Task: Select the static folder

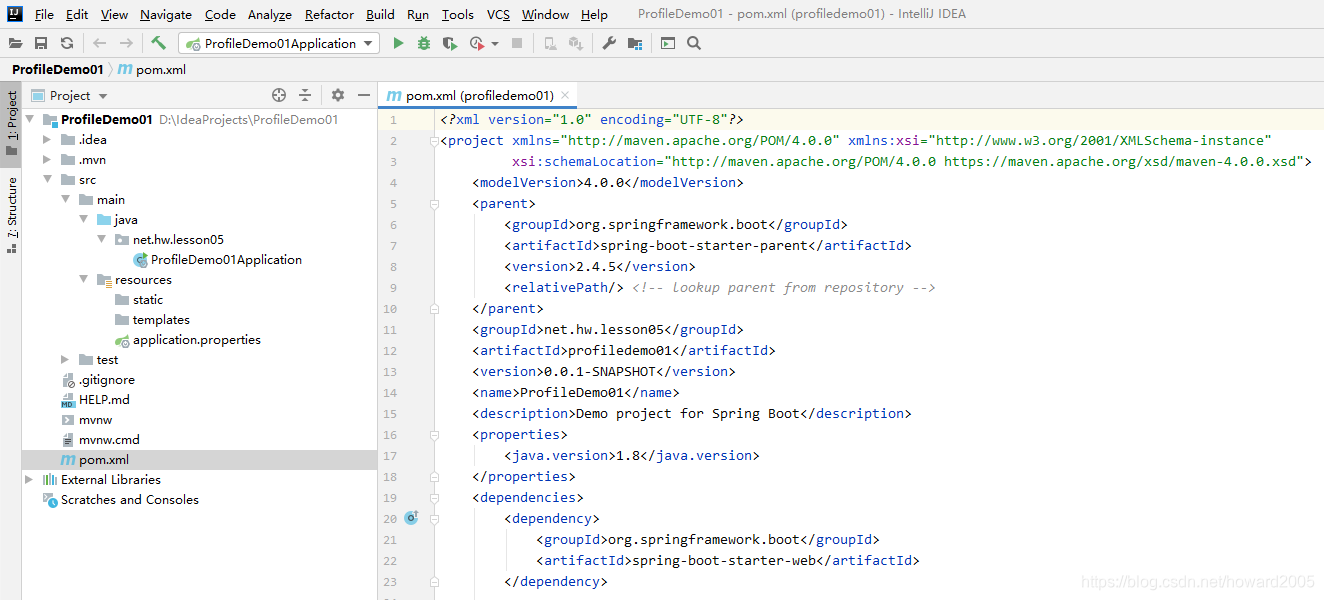Action: (147, 299)
